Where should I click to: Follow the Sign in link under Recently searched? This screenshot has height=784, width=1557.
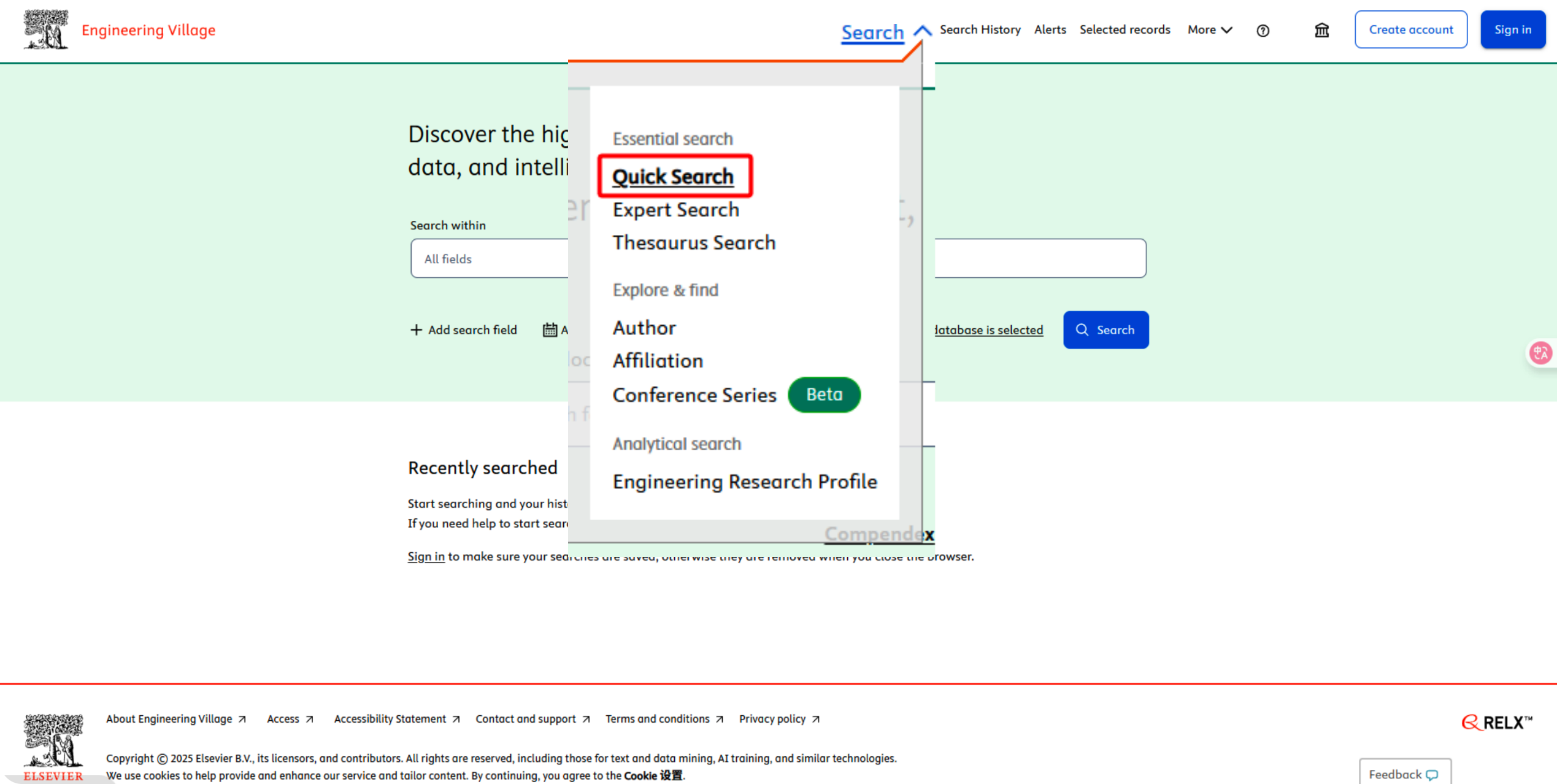point(426,556)
